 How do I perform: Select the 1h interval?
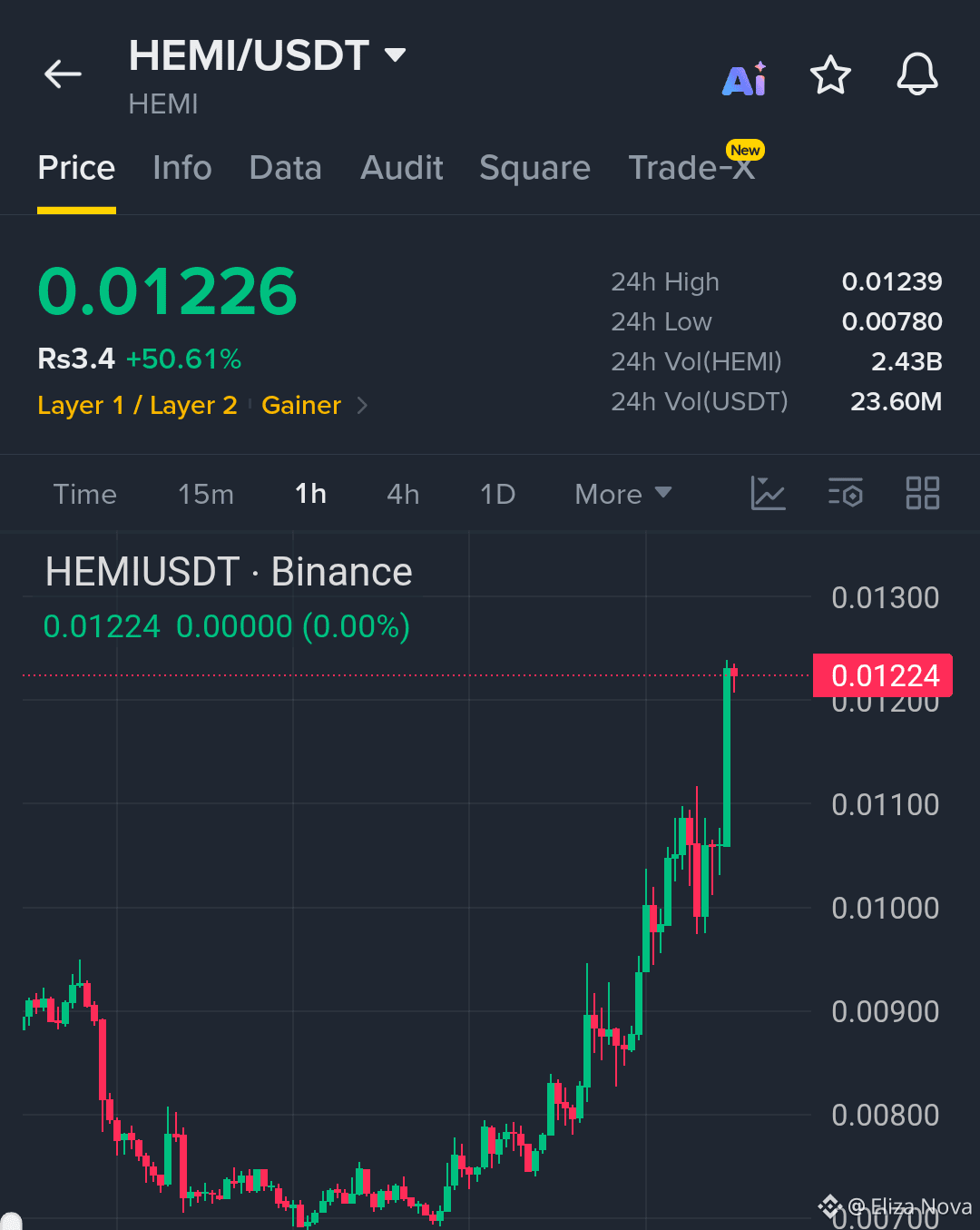(310, 494)
